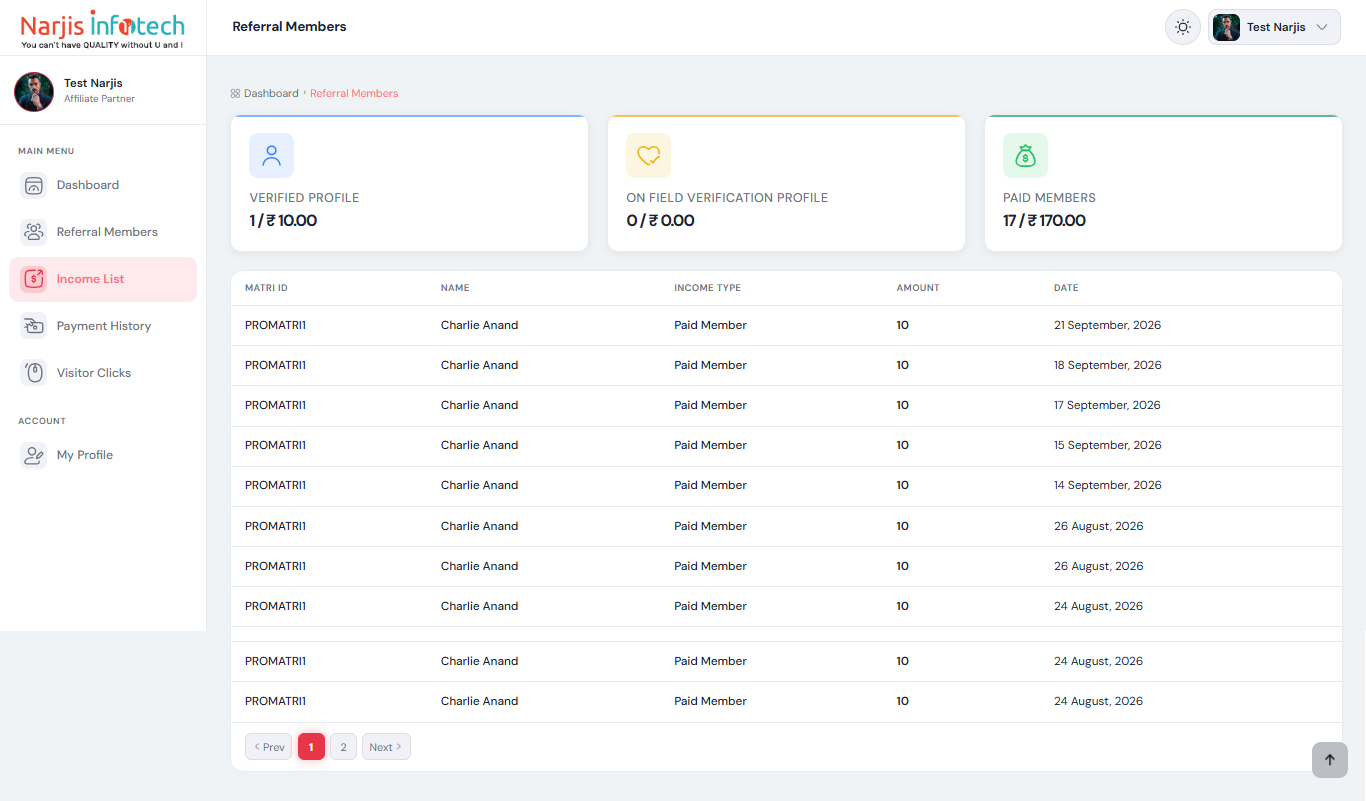Select pagination page 1
The width and height of the screenshot is (1366, 801).
coord(311,747)
